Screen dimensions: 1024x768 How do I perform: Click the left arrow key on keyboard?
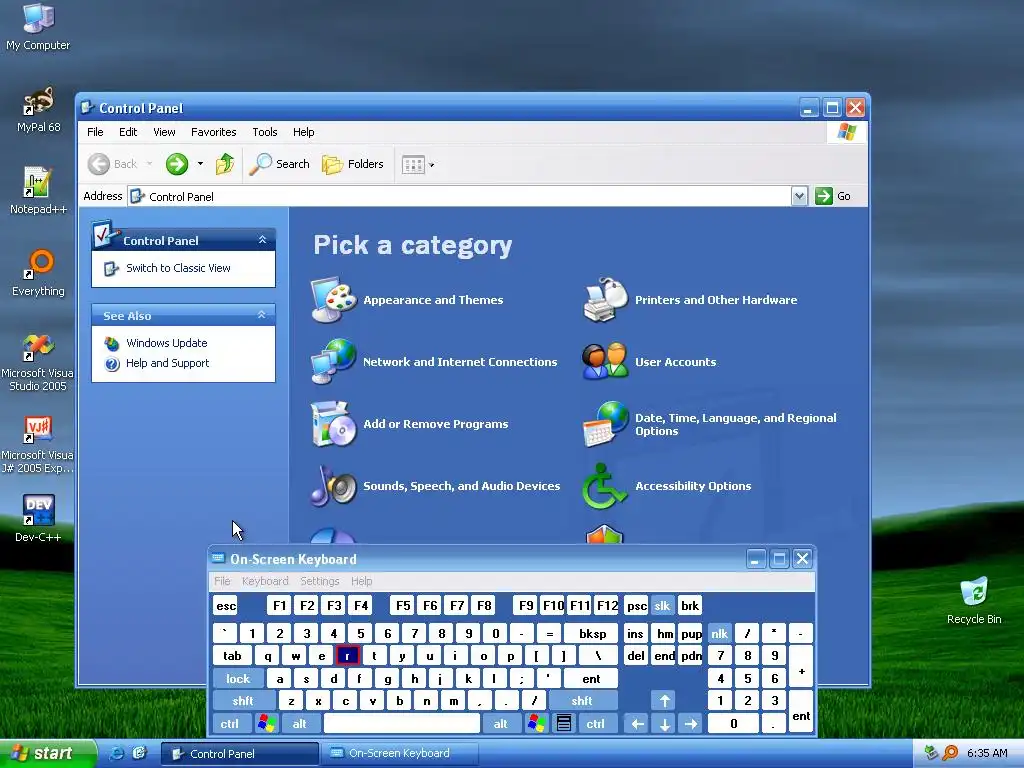coord(637,724)
